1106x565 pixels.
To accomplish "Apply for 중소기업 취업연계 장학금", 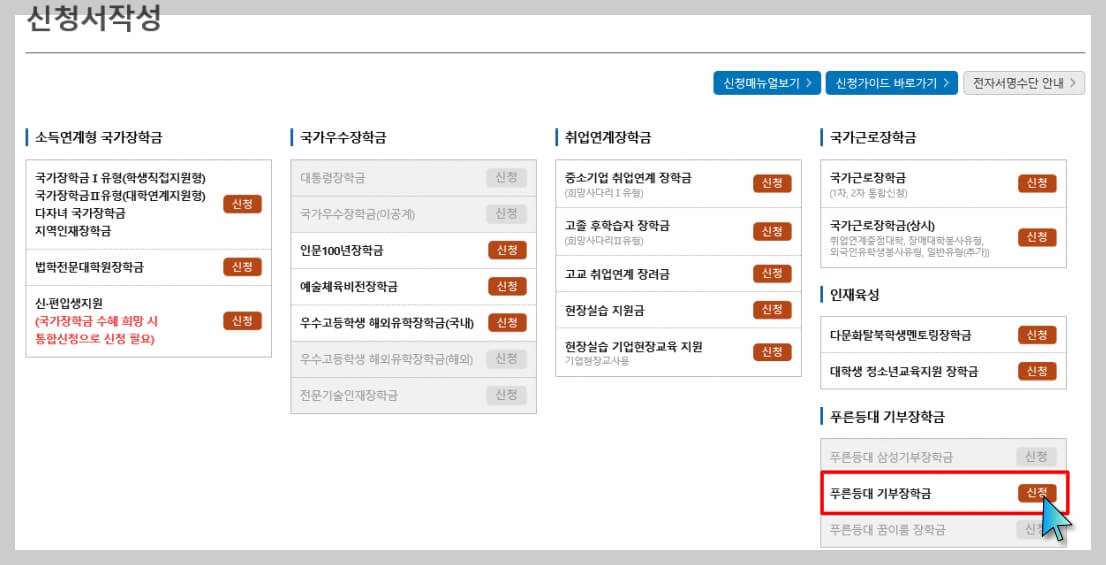I will (x=772, y=183).
